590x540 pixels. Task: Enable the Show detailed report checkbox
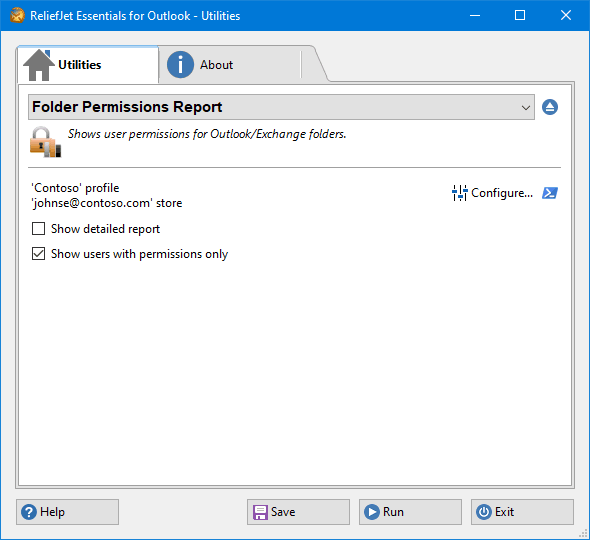[38, 229]
